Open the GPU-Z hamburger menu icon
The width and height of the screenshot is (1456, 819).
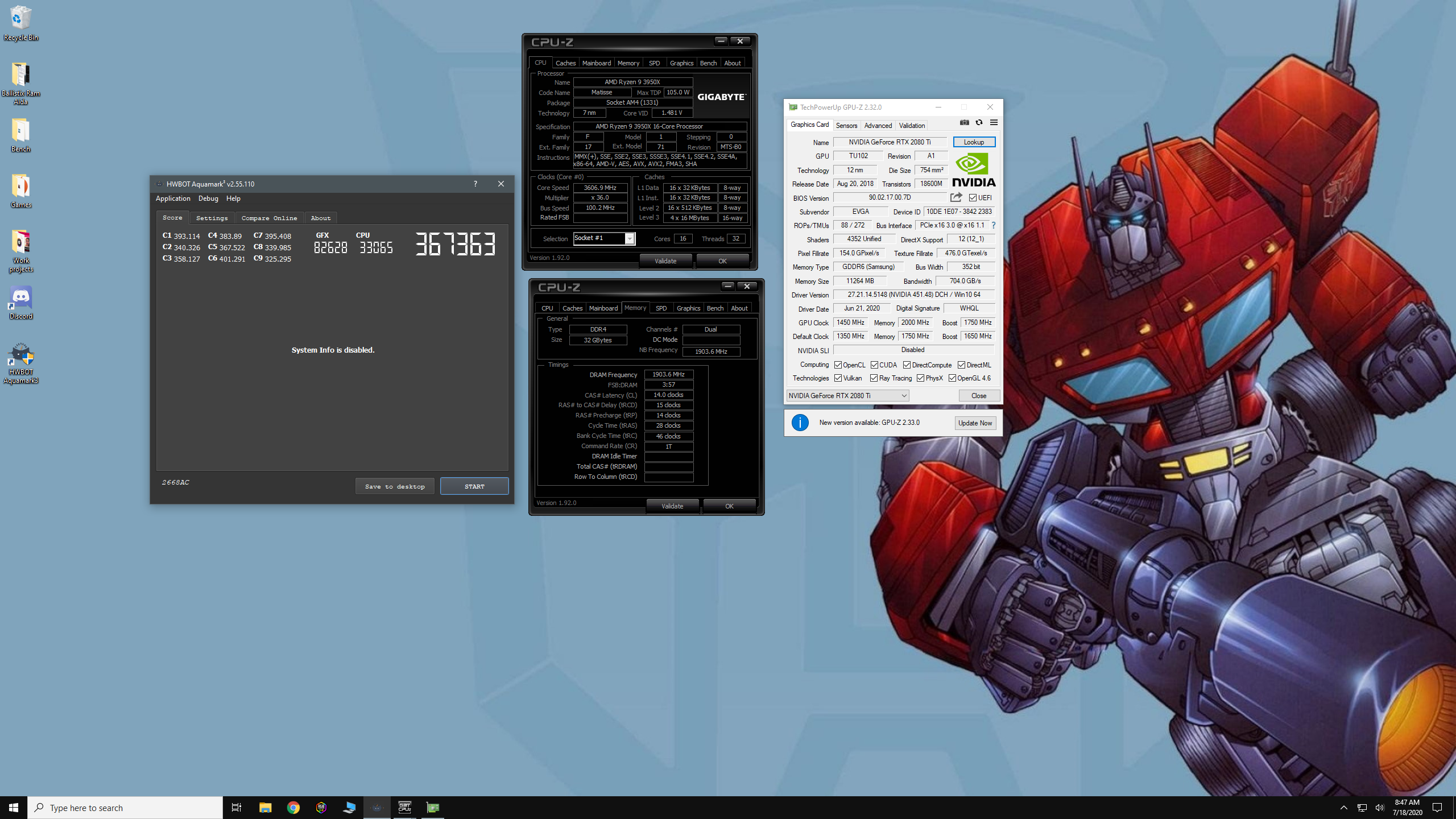994,122
